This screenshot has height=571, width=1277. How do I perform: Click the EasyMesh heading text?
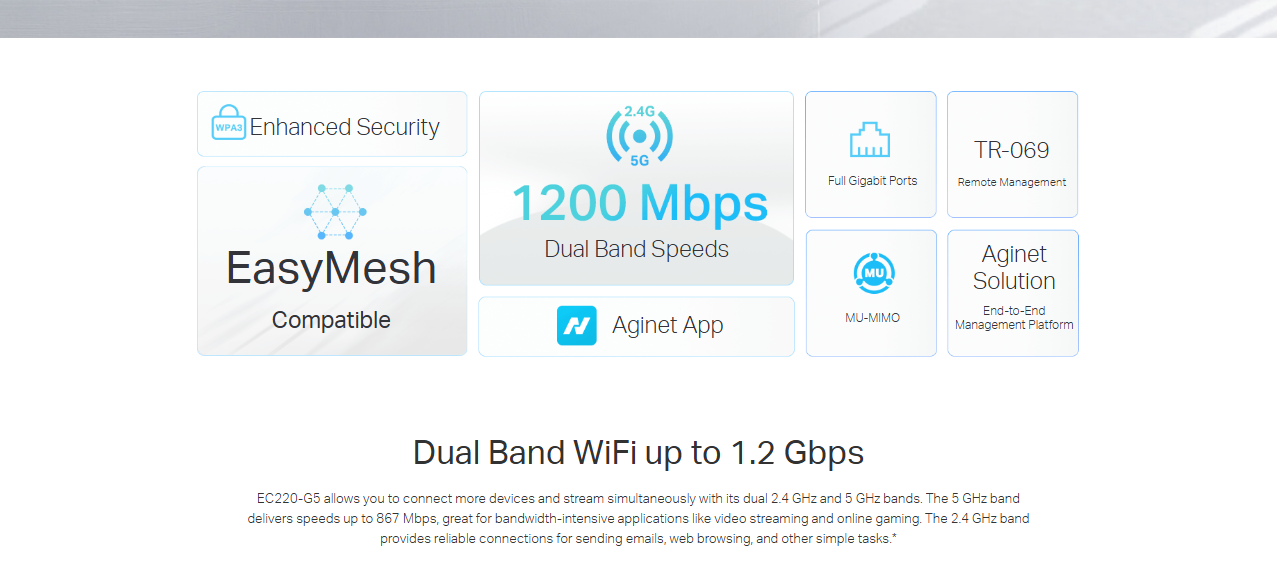[x=331, y=268]
